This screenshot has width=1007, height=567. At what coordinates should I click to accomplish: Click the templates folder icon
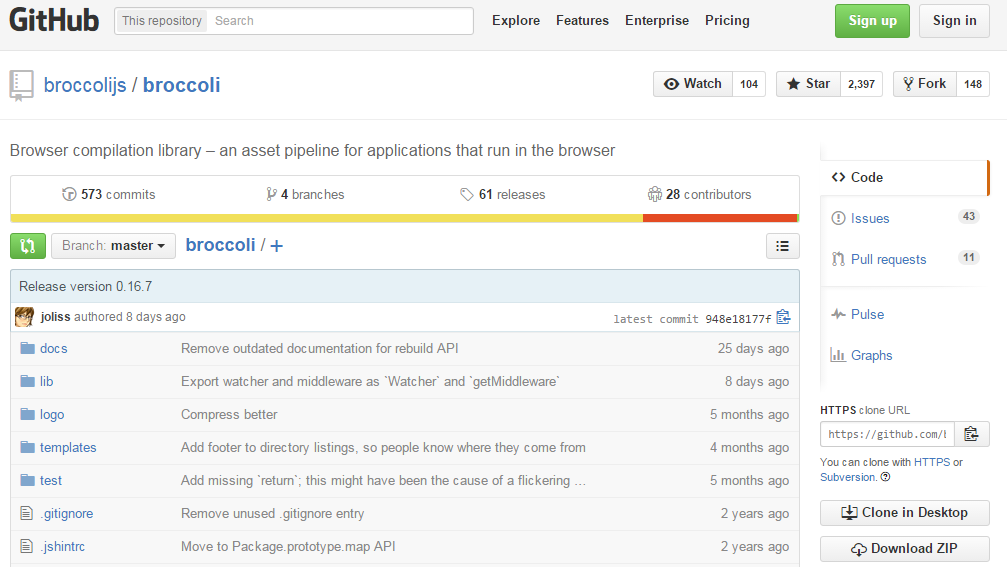tap(27, 447)
